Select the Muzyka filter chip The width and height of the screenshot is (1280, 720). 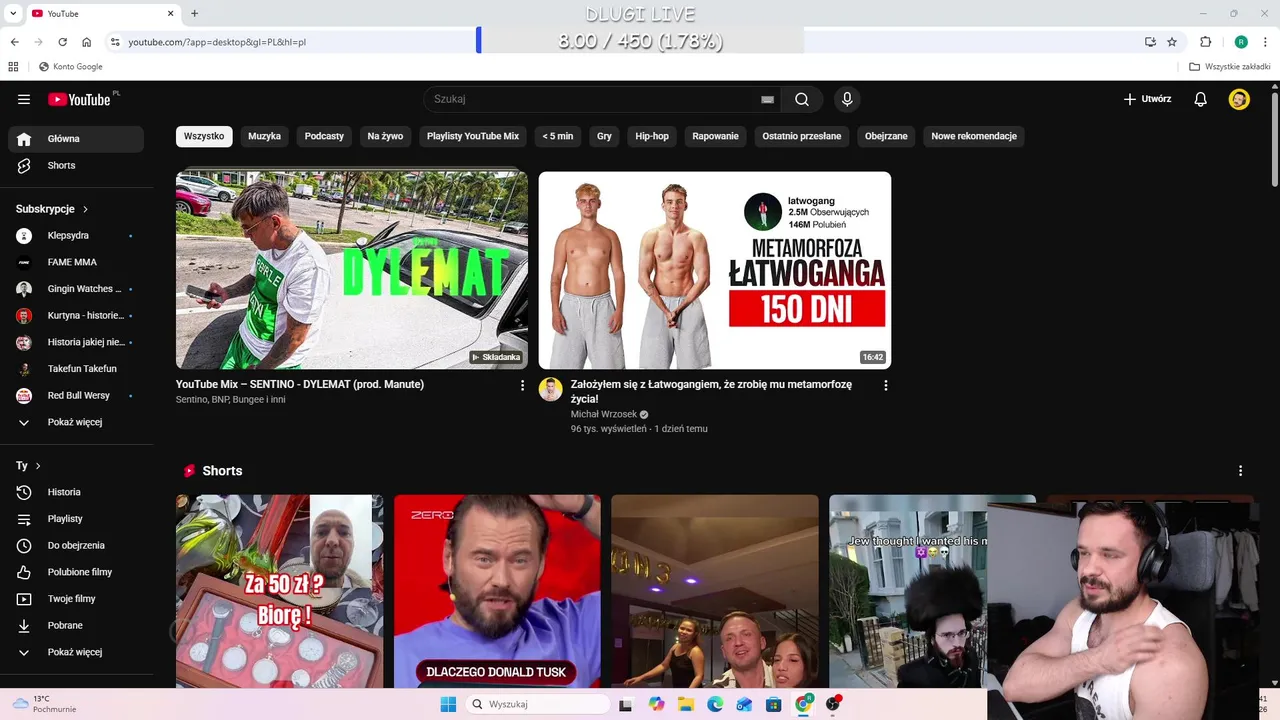click(265, 136)
